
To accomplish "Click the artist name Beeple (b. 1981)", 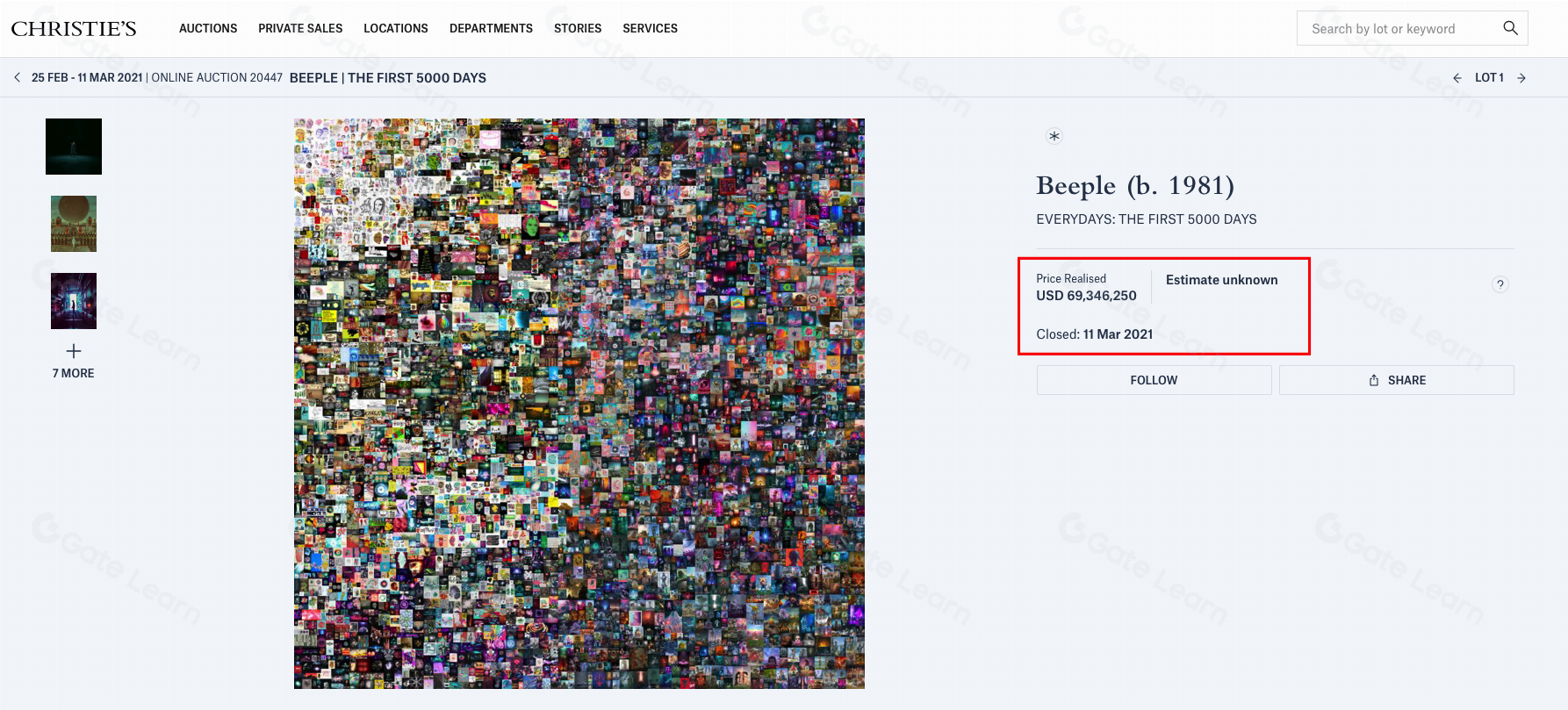I will click(1135, 186).
